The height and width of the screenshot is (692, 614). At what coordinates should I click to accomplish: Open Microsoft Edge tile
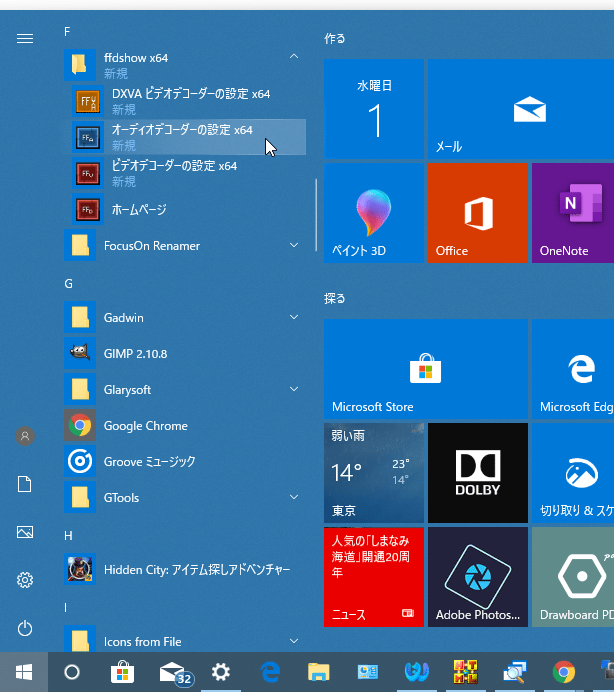(573, 369)
